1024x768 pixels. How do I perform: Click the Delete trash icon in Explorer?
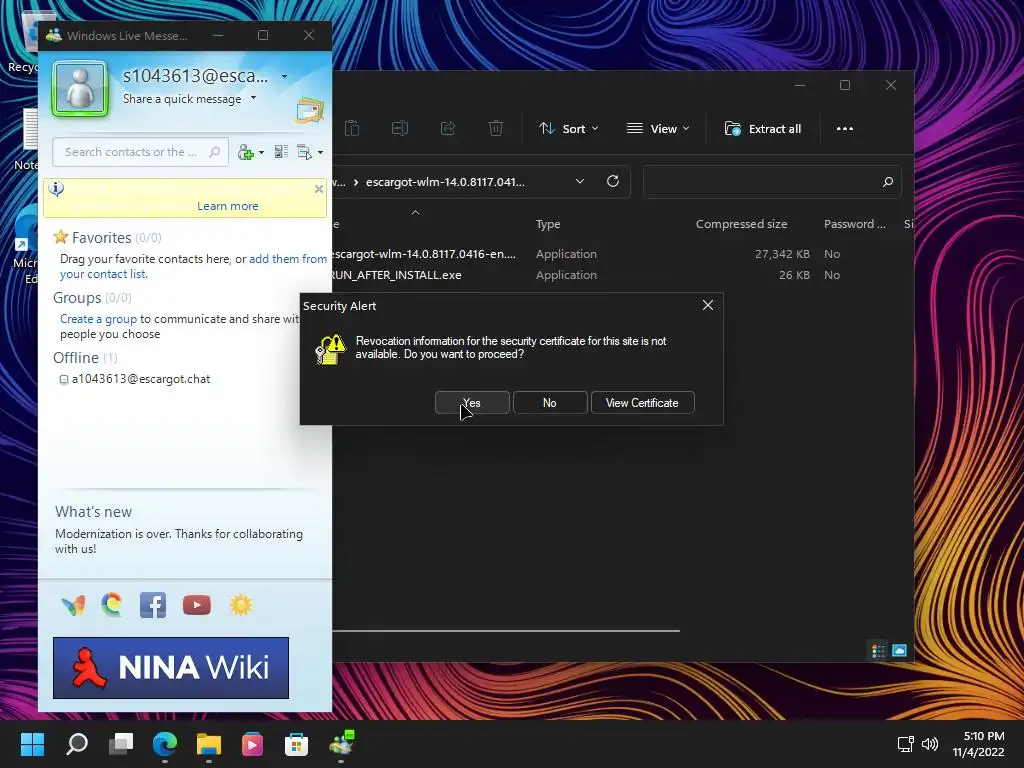[x=496, y=129]
